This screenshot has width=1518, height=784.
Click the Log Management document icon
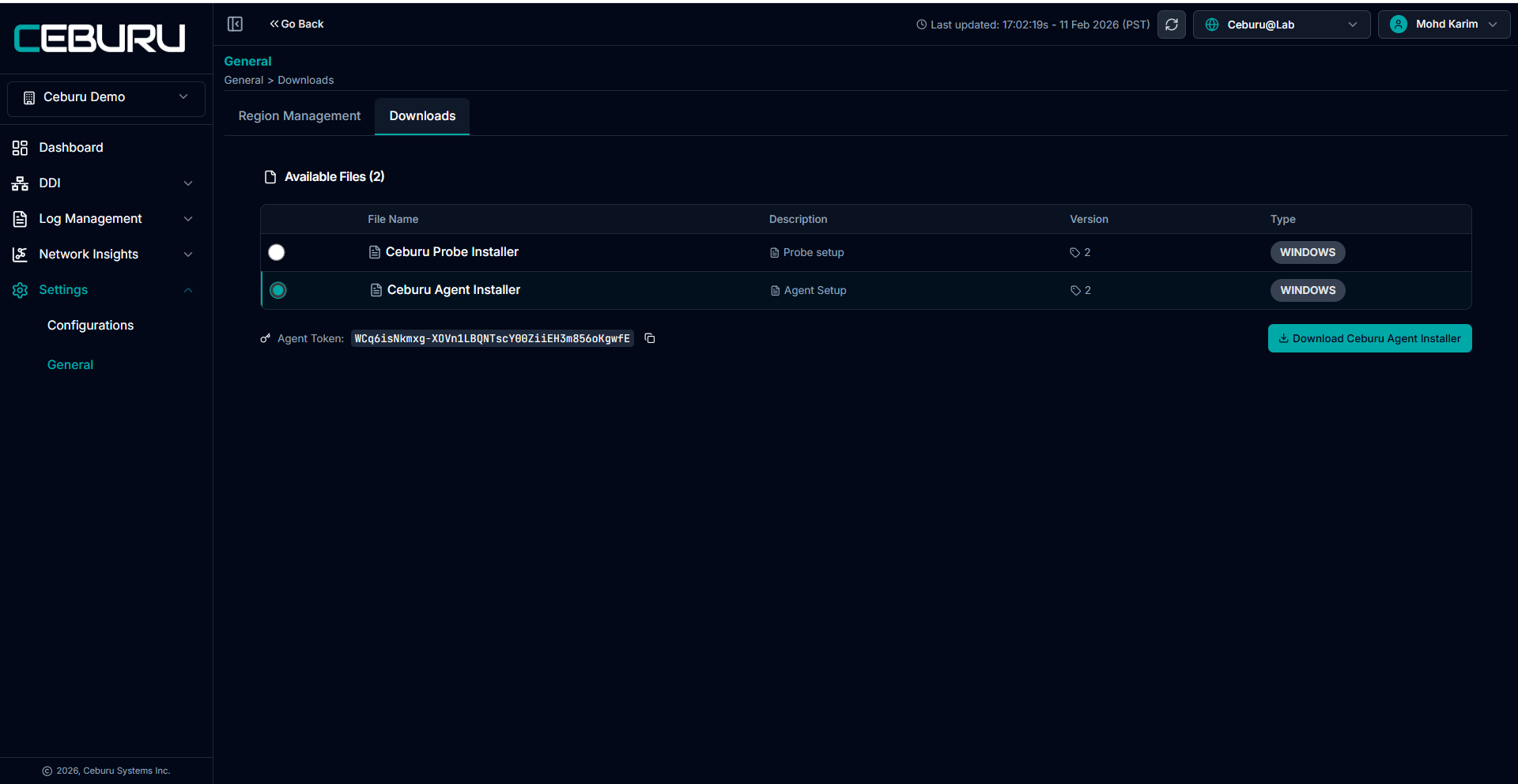pos(20,219)
